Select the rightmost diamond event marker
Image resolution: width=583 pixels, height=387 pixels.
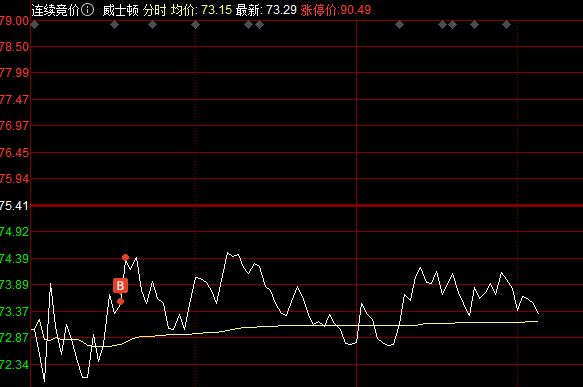coord(506,25)
